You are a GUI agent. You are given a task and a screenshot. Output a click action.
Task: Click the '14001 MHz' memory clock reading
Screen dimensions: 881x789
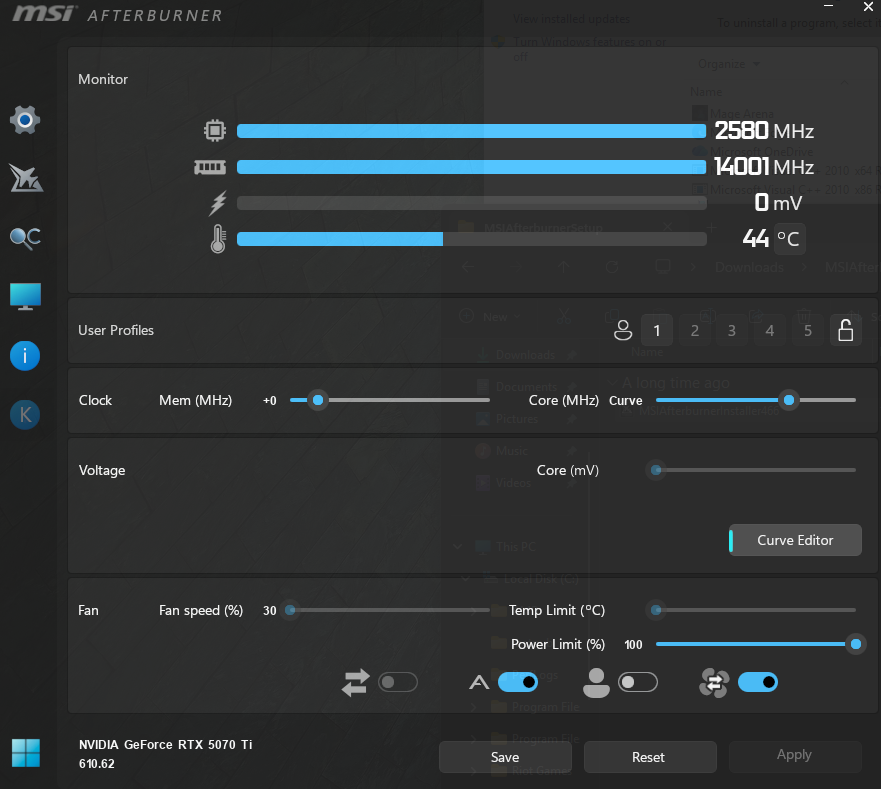click(x=764, y=167)
